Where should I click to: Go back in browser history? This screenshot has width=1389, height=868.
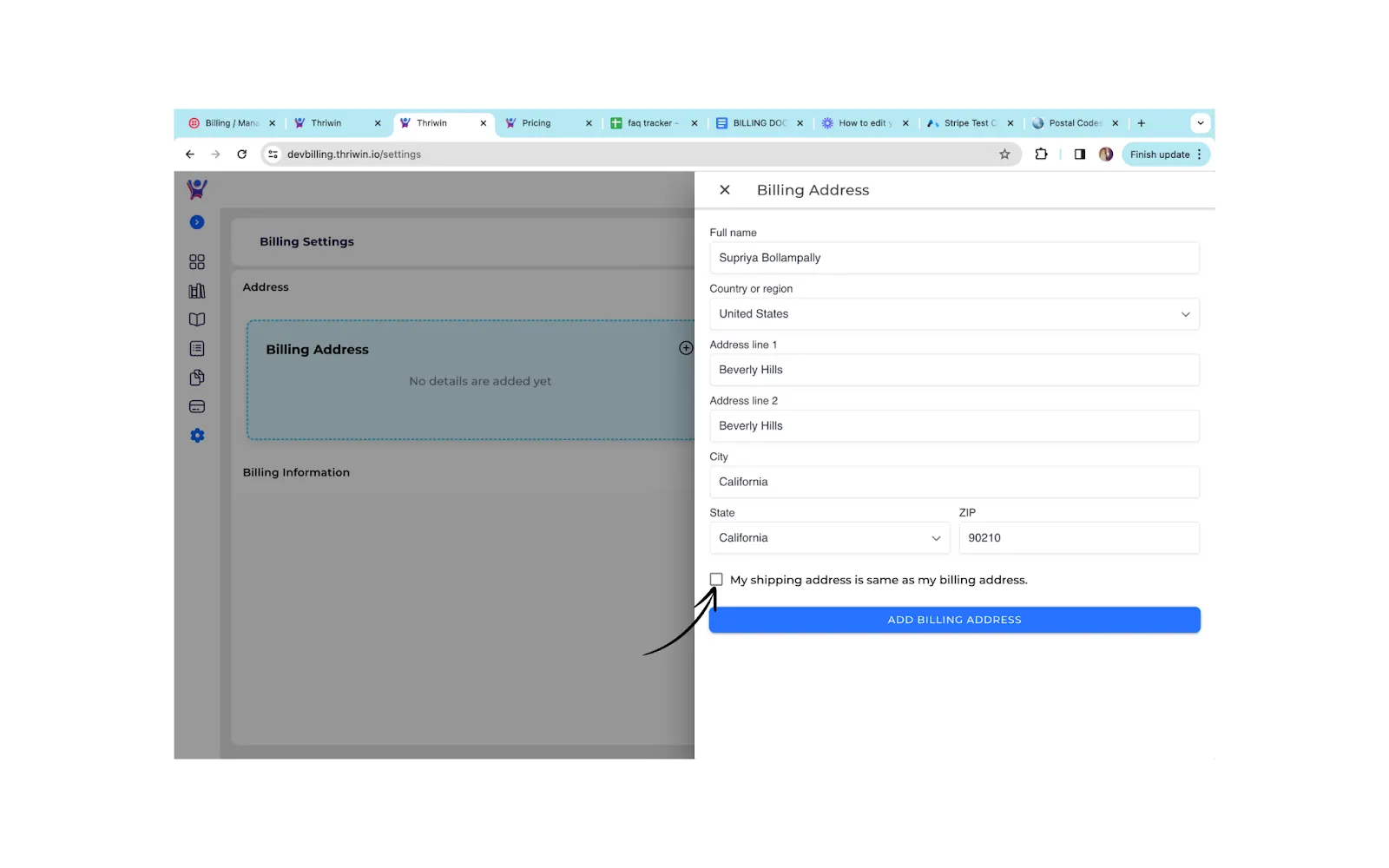point(190,155)
